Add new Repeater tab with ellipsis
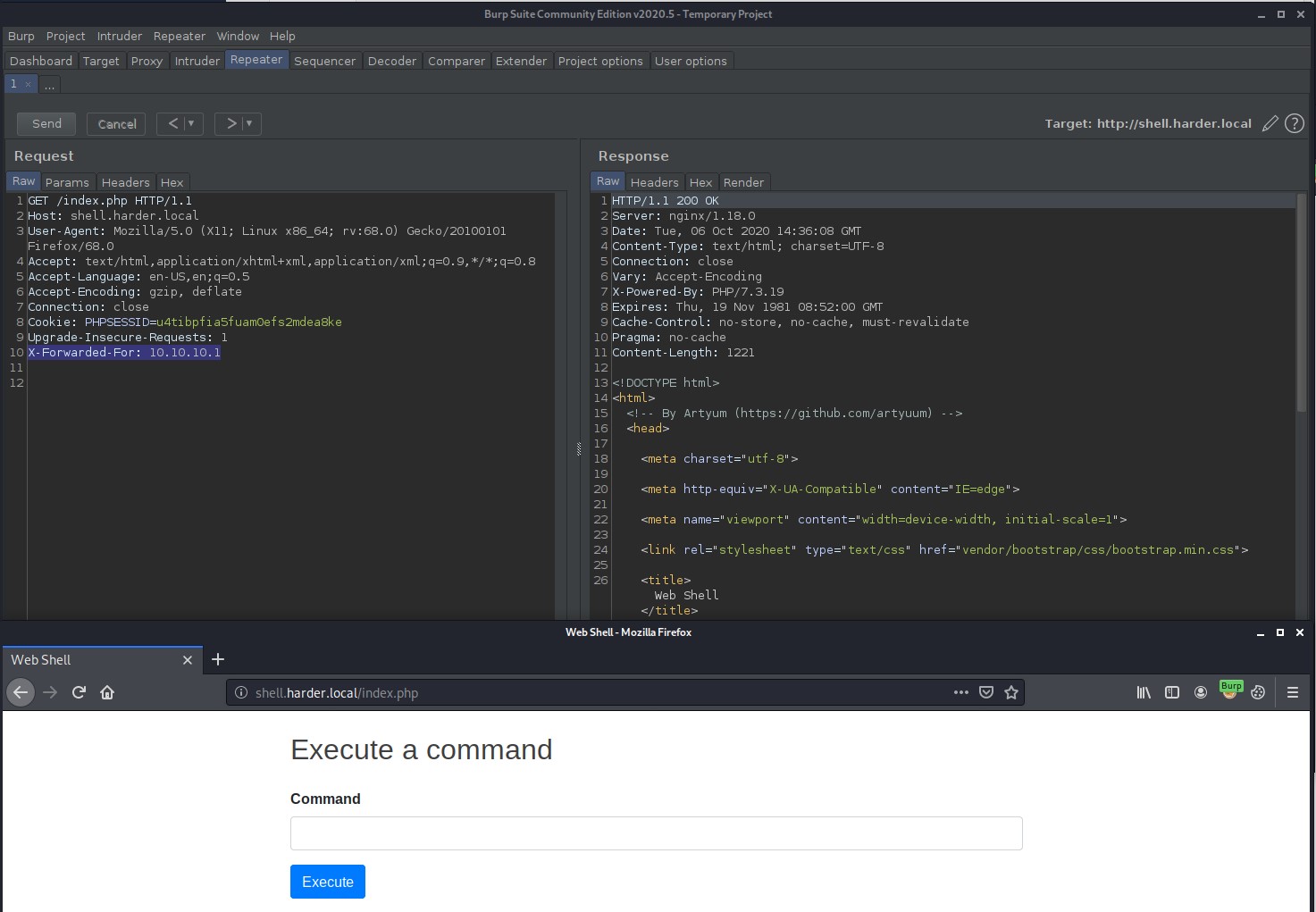Screen dimensions: 1316x912 [x=49, y=84]
